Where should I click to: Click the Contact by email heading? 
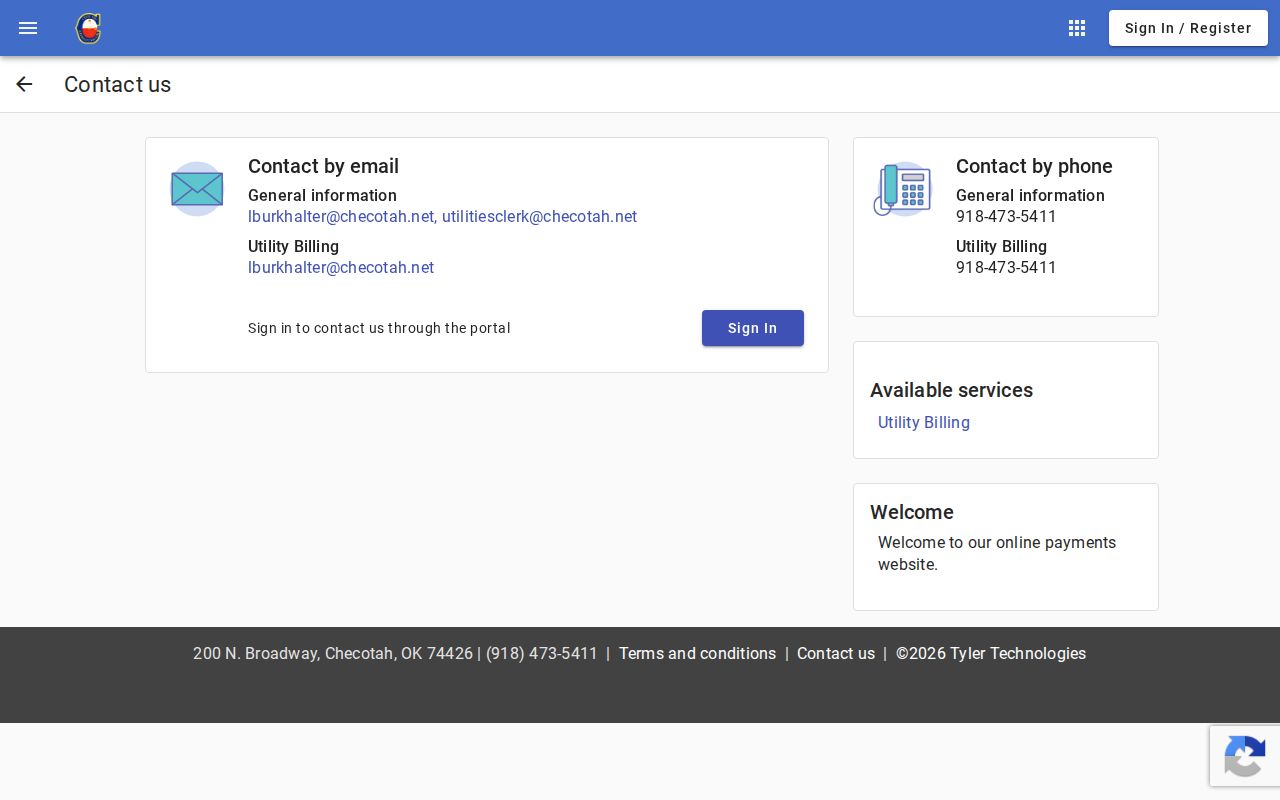323,166
